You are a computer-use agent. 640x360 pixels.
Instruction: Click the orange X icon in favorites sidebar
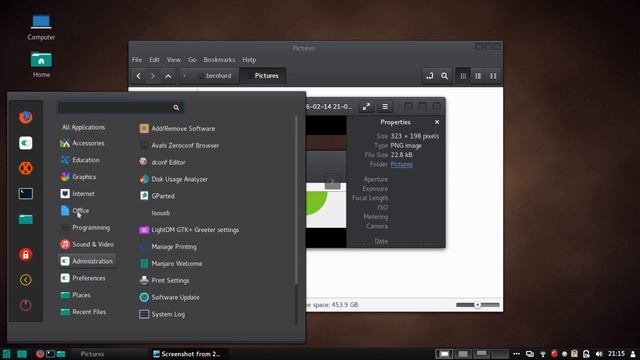pyautogui.click(x=25, y=168)
